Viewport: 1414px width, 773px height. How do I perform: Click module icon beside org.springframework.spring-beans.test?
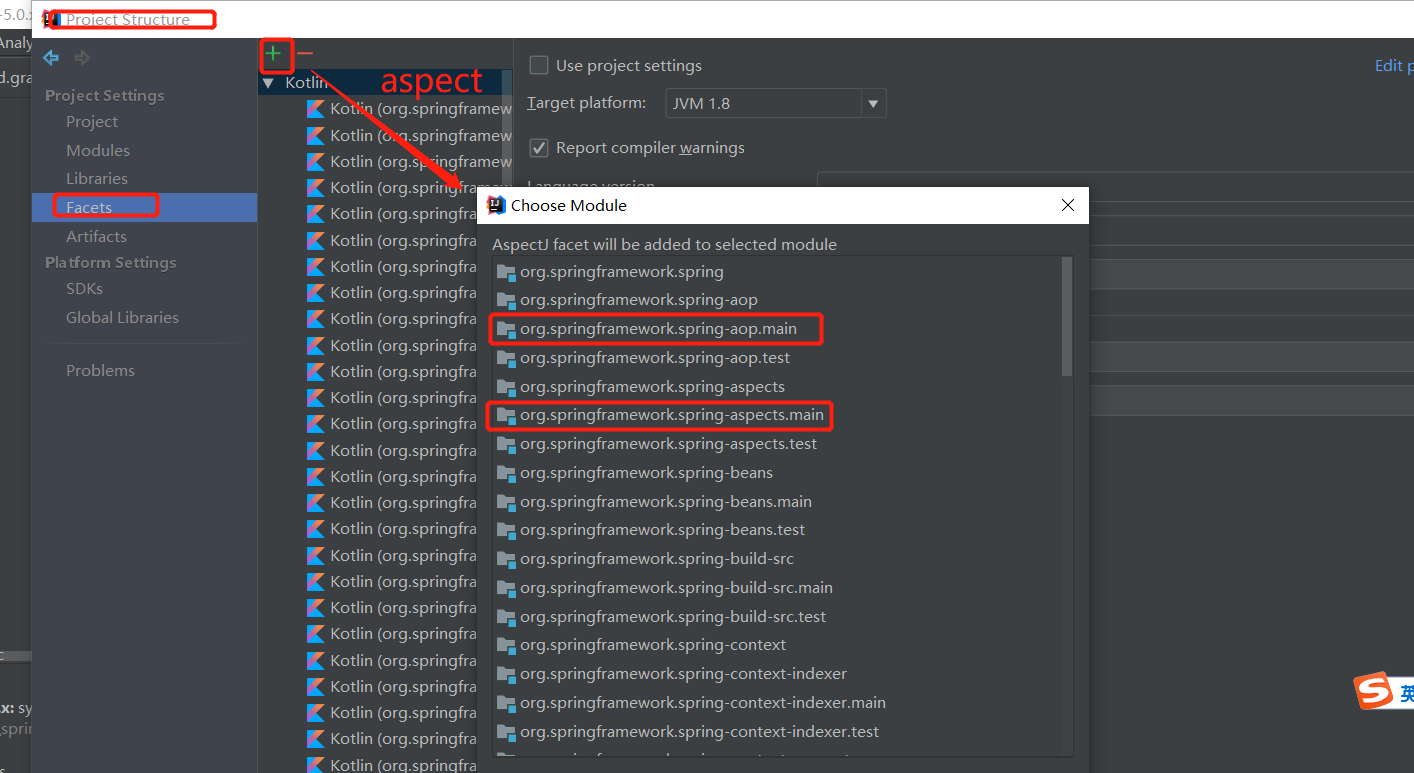[x=506, y=530]
